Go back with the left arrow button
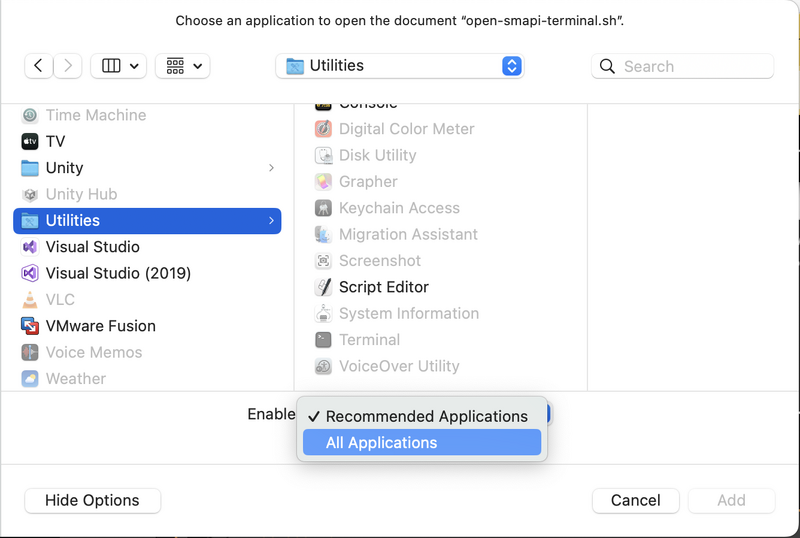800x538 pixels. pos(38,66)
